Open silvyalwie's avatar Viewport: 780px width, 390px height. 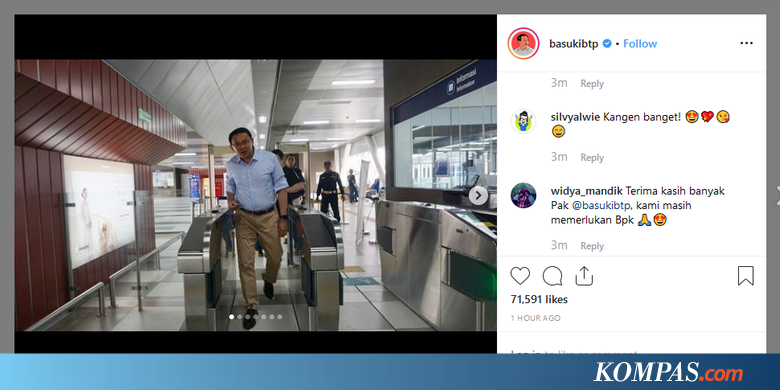pos(523,121)
